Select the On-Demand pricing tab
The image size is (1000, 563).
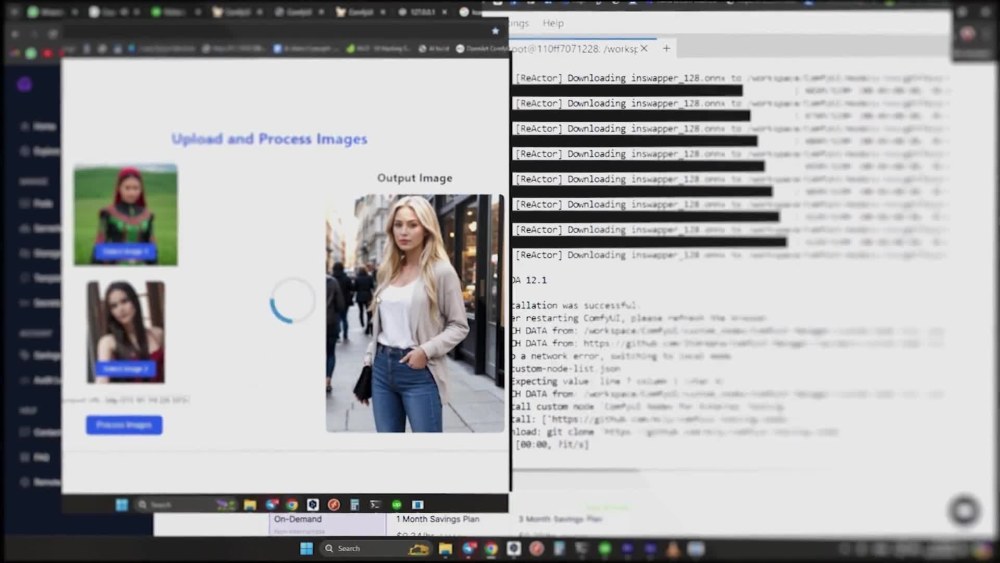pyautogui.click(x=327, y=523)
